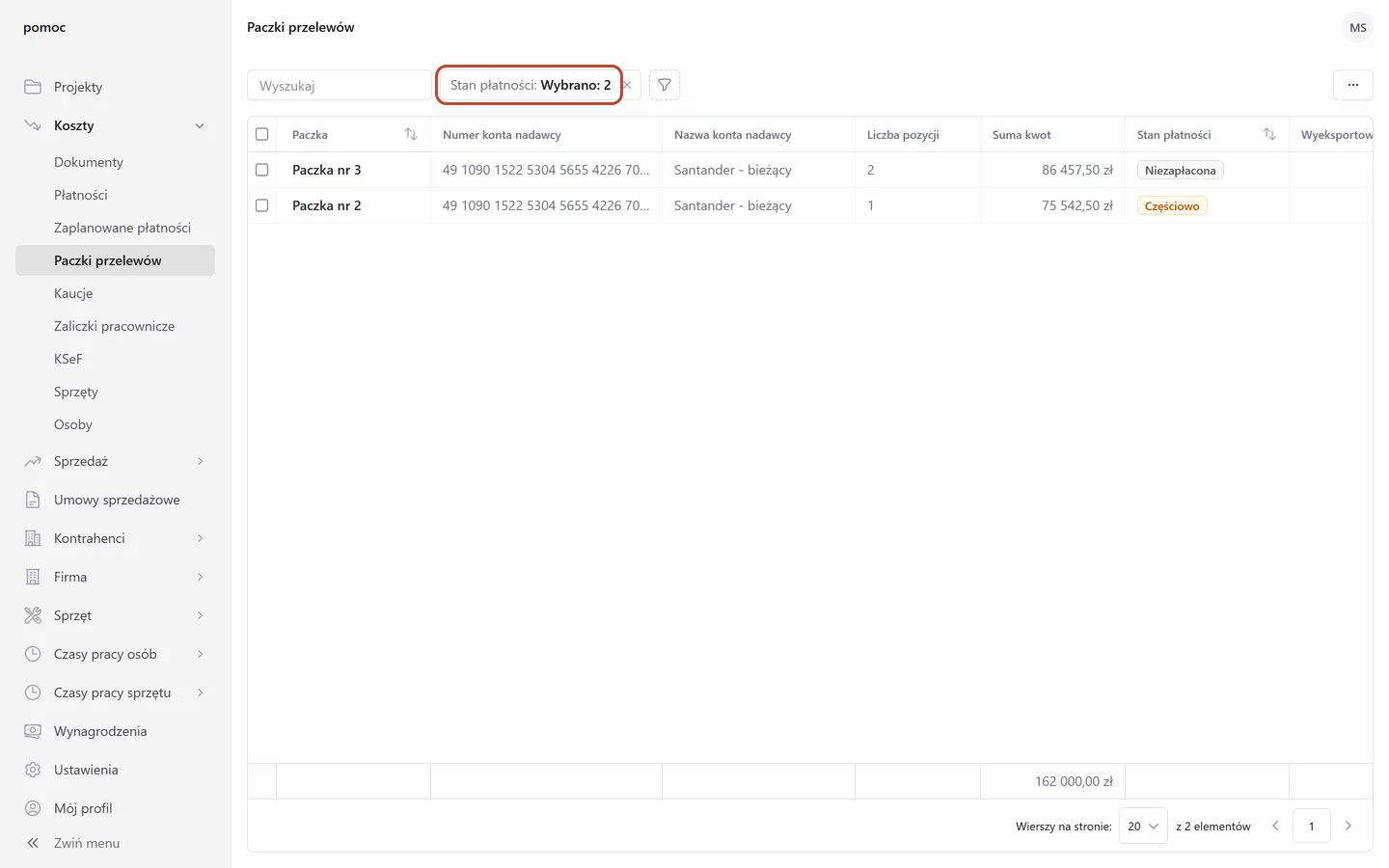
Task: Clear the Stan płatności filter with X
Action: [627, 85]
